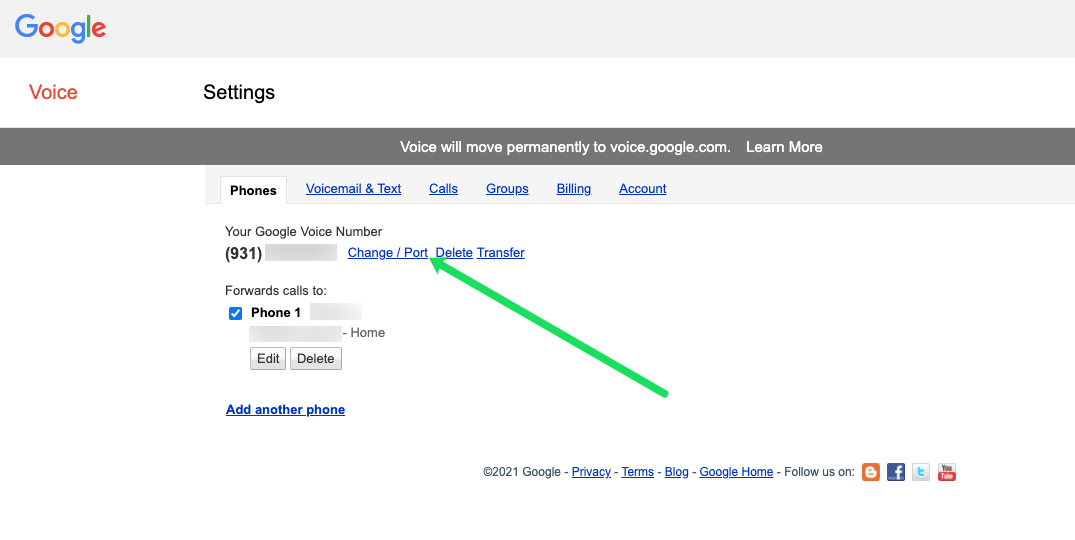Open the Privacy footer link
This screenshot has width=1075, height=540.
[x=591, y=472]
